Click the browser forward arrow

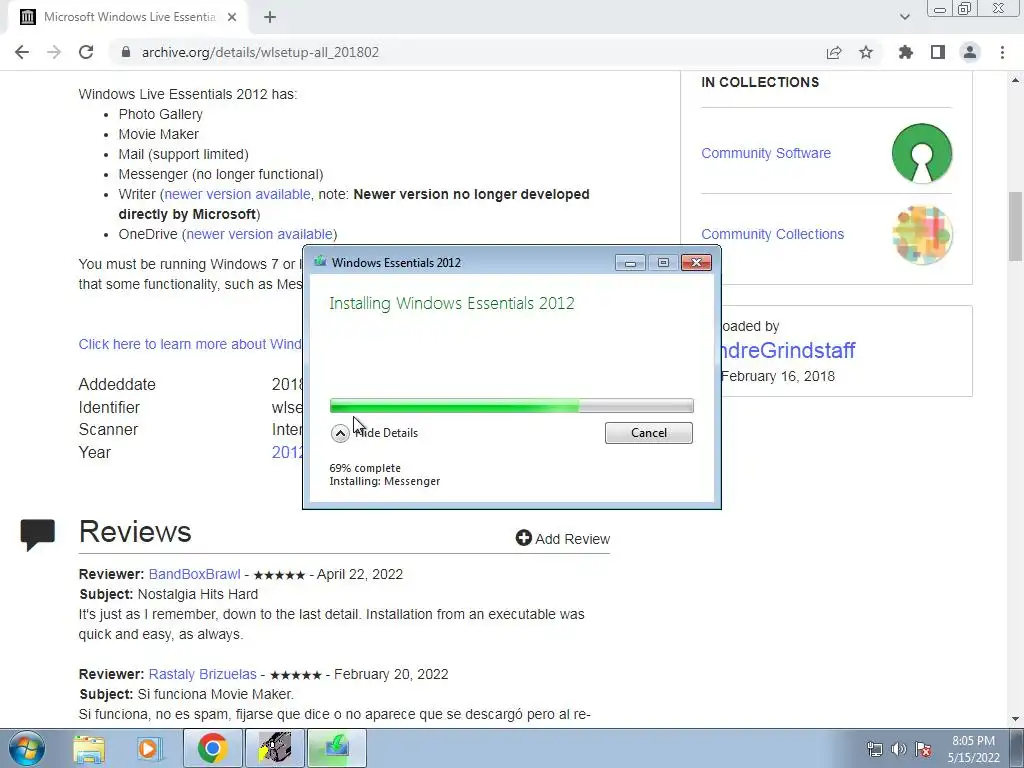54,52
